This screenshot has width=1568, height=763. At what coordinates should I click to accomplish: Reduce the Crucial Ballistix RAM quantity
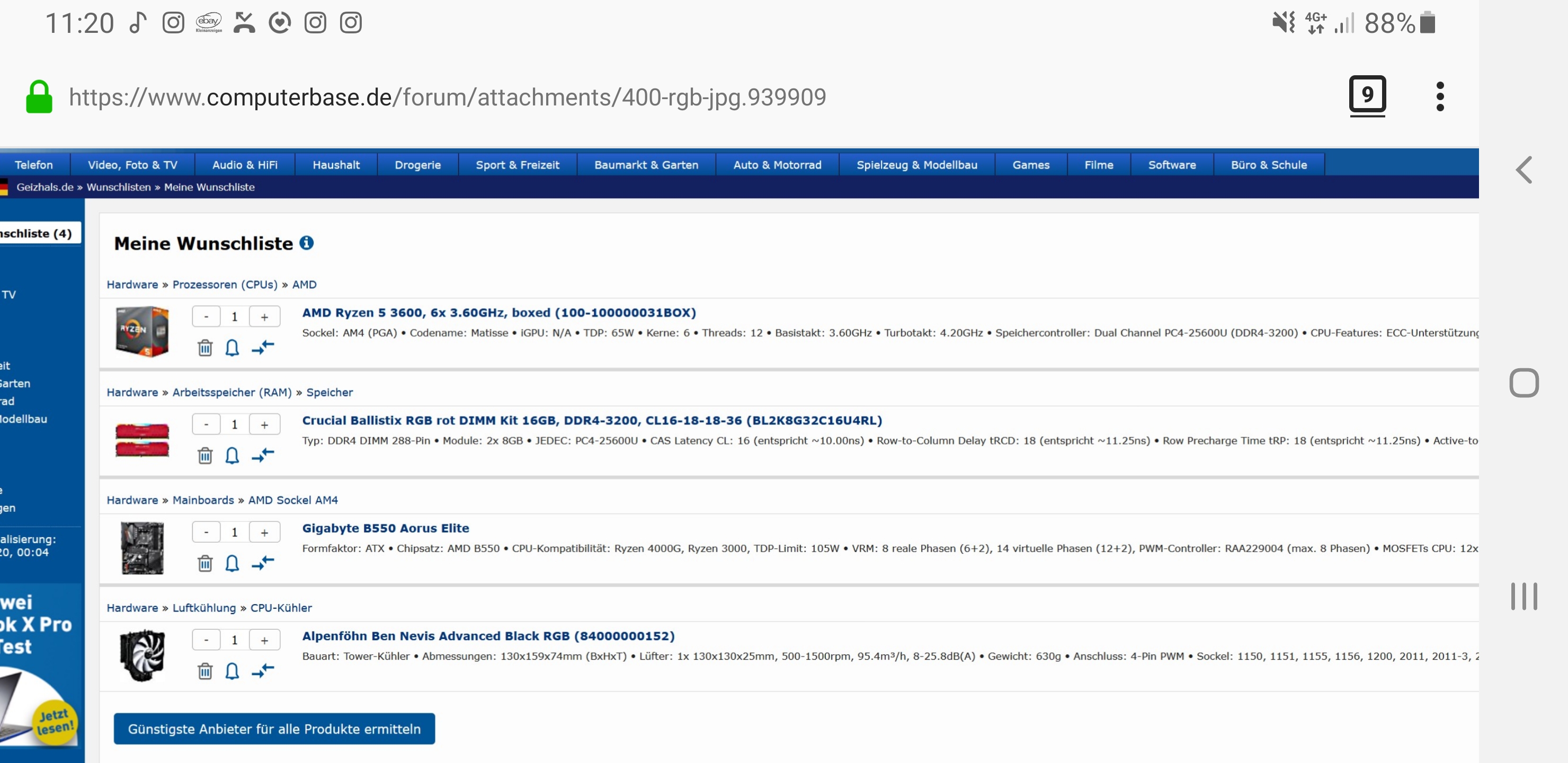click(x=207, y=424)
